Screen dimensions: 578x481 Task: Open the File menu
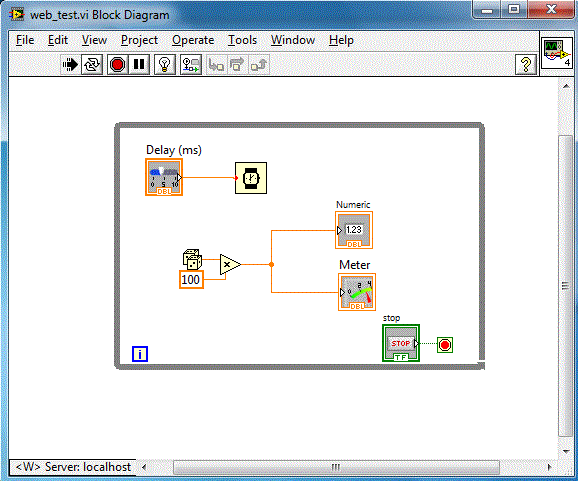tap(25, 40)
